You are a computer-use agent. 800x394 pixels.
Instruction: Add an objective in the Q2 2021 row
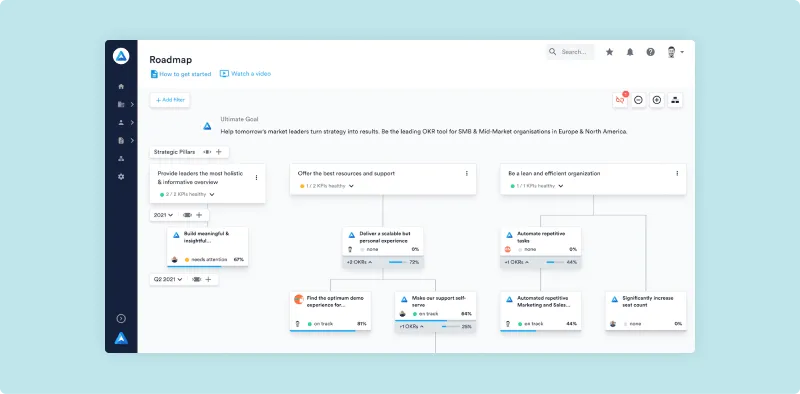click(x=208, y=280)
